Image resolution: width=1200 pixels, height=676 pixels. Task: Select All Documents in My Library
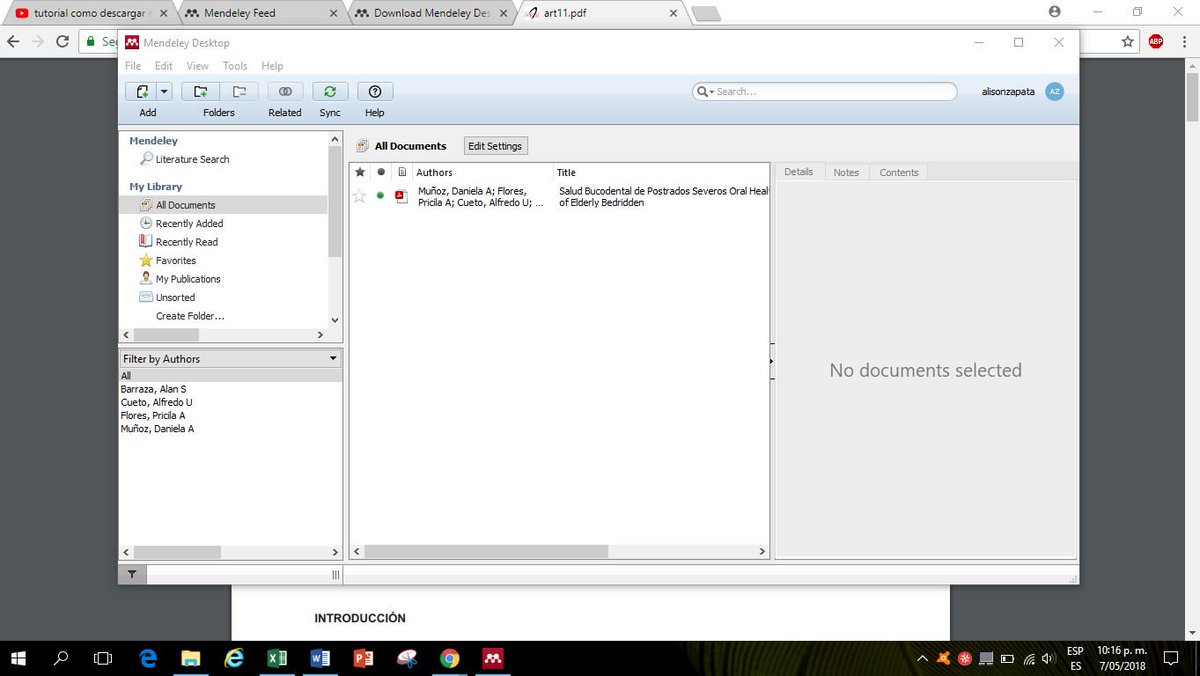coord(185,205)
